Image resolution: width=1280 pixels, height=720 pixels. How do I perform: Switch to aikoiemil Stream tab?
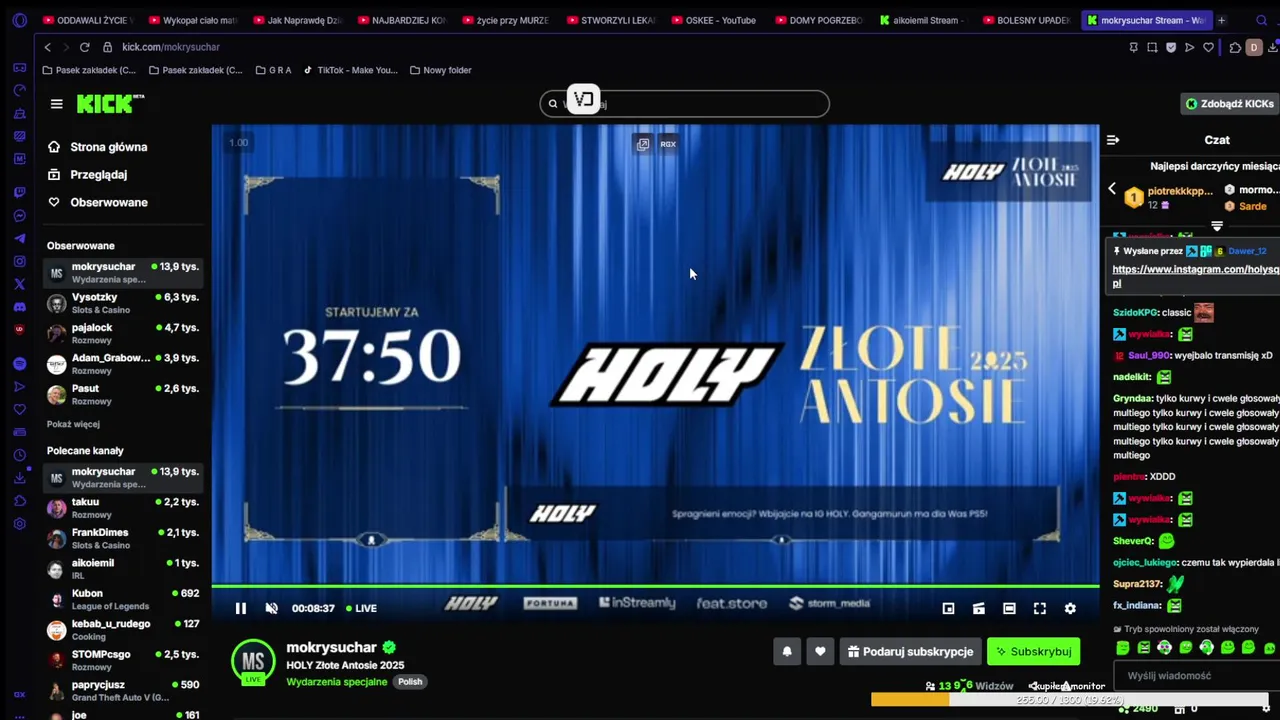click(922, 20)
